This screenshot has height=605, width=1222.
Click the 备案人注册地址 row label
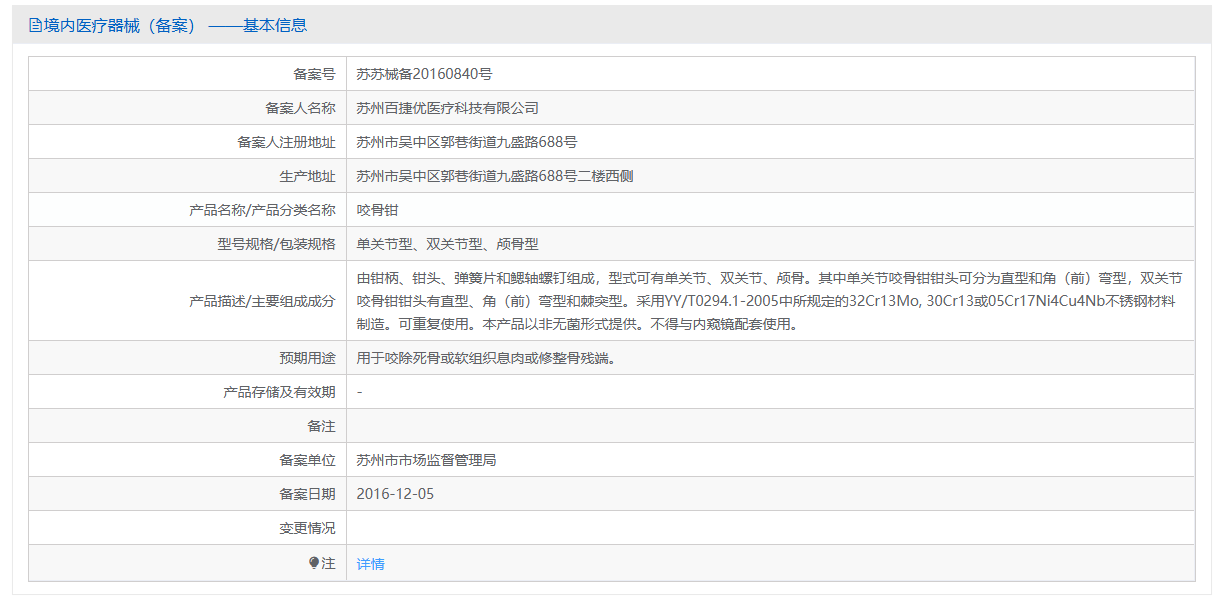(x=286, y=142)
